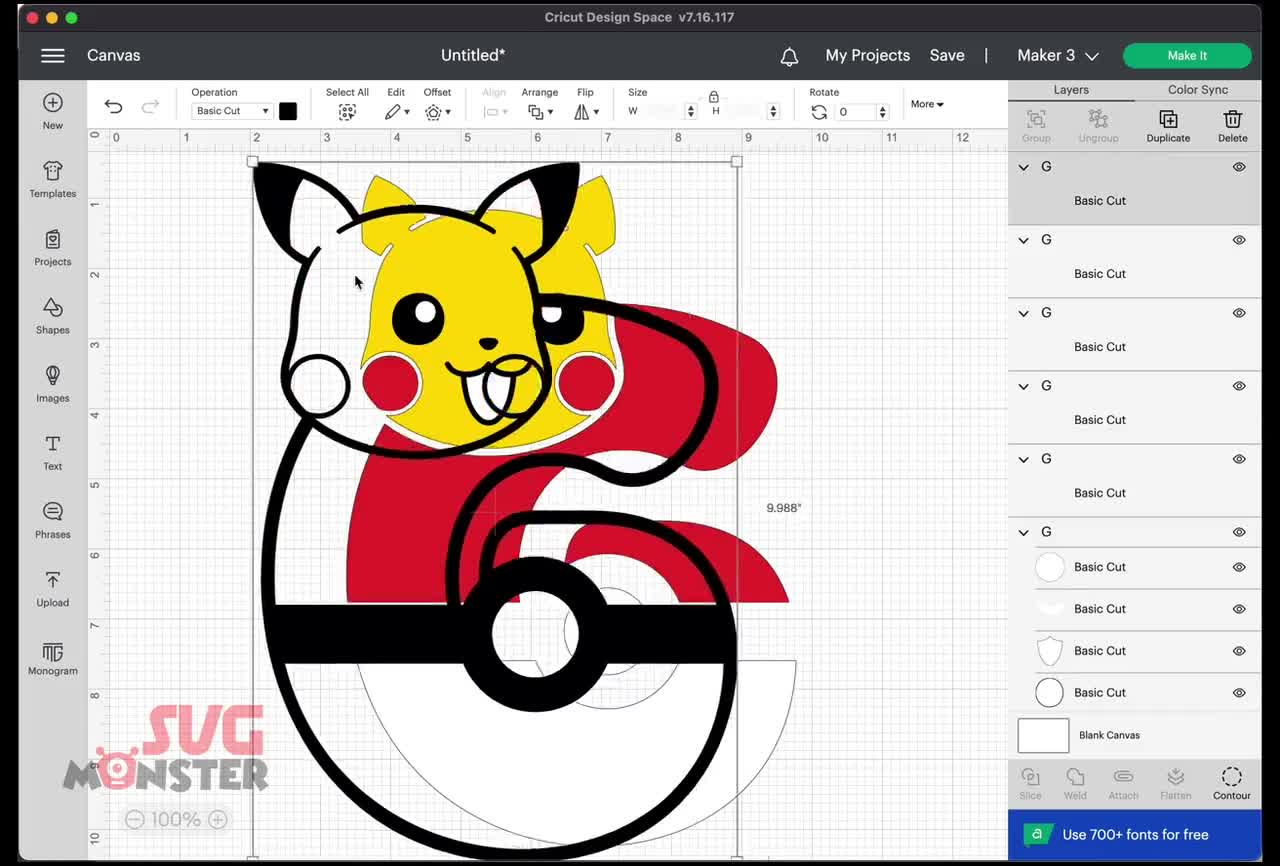Open Use 700+ fonts for free
The height and width of the screenshot is (866, 1280).
point(1133,834)
